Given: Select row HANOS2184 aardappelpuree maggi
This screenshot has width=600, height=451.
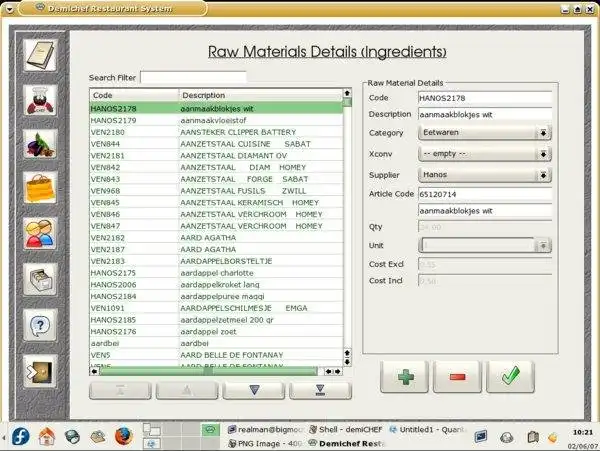Looking at the screenshot, I should pos(216,296).
